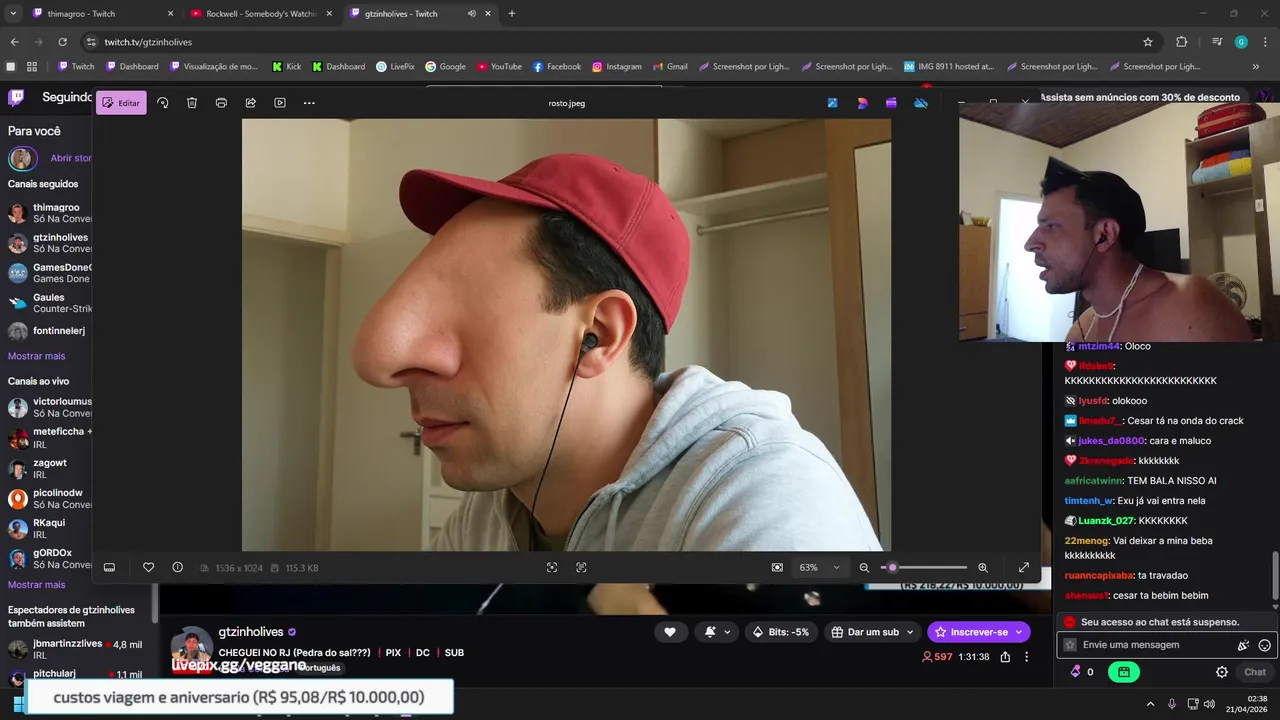
Task: Open chat settings gear
Action: pos(1222,672)
